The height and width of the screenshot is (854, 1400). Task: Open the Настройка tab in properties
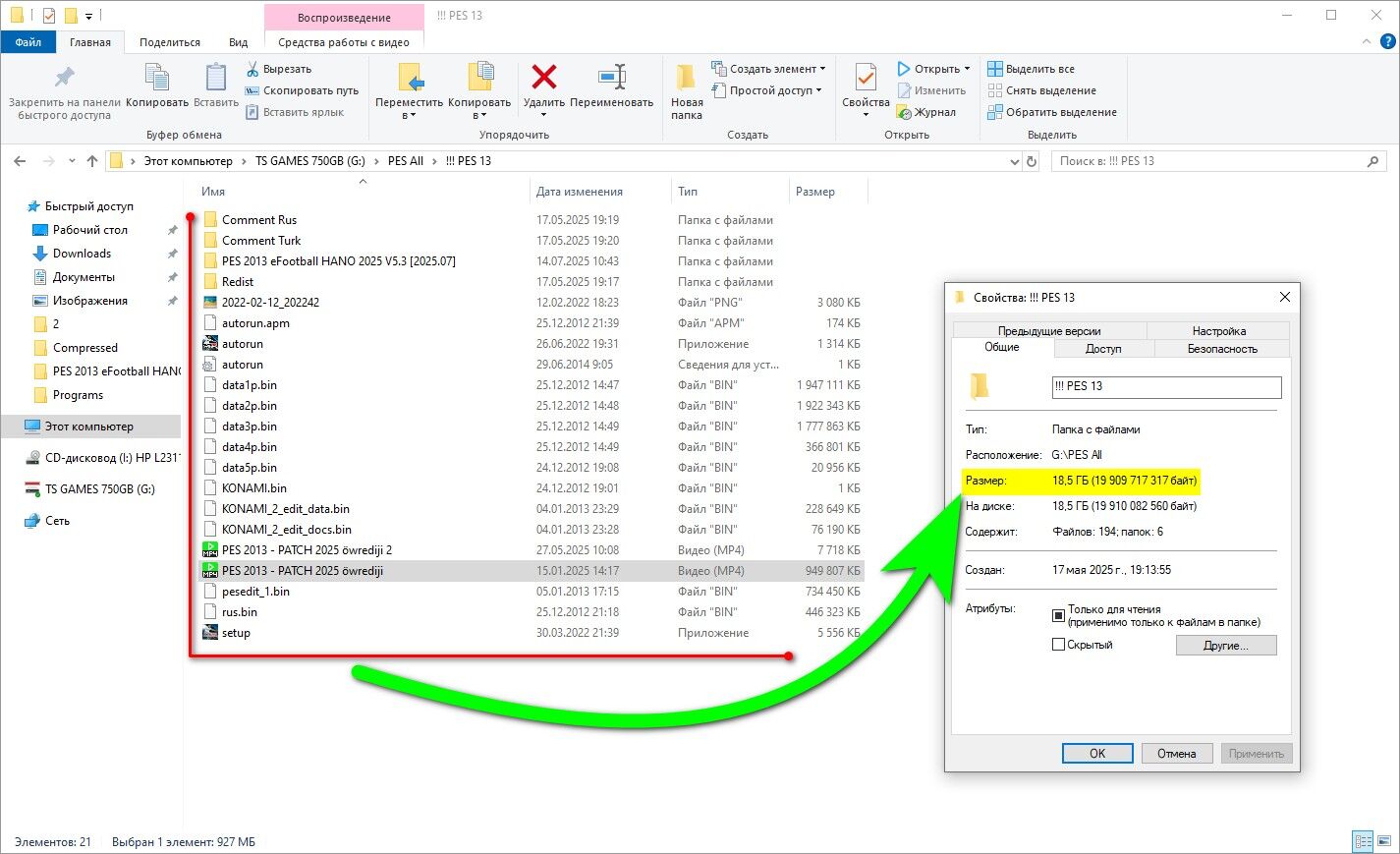tap(1218, 331)
